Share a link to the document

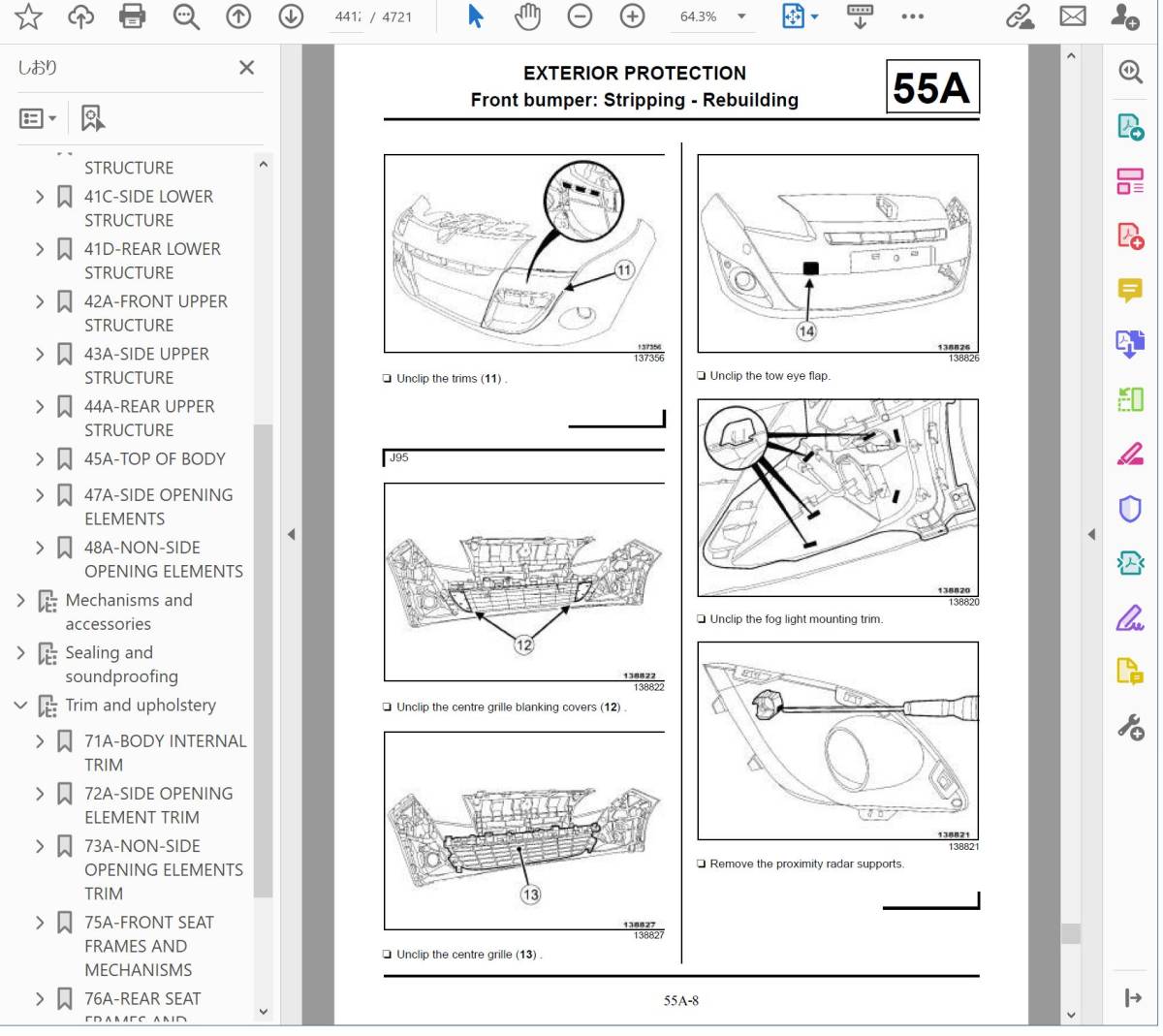tap(1020, 16)
